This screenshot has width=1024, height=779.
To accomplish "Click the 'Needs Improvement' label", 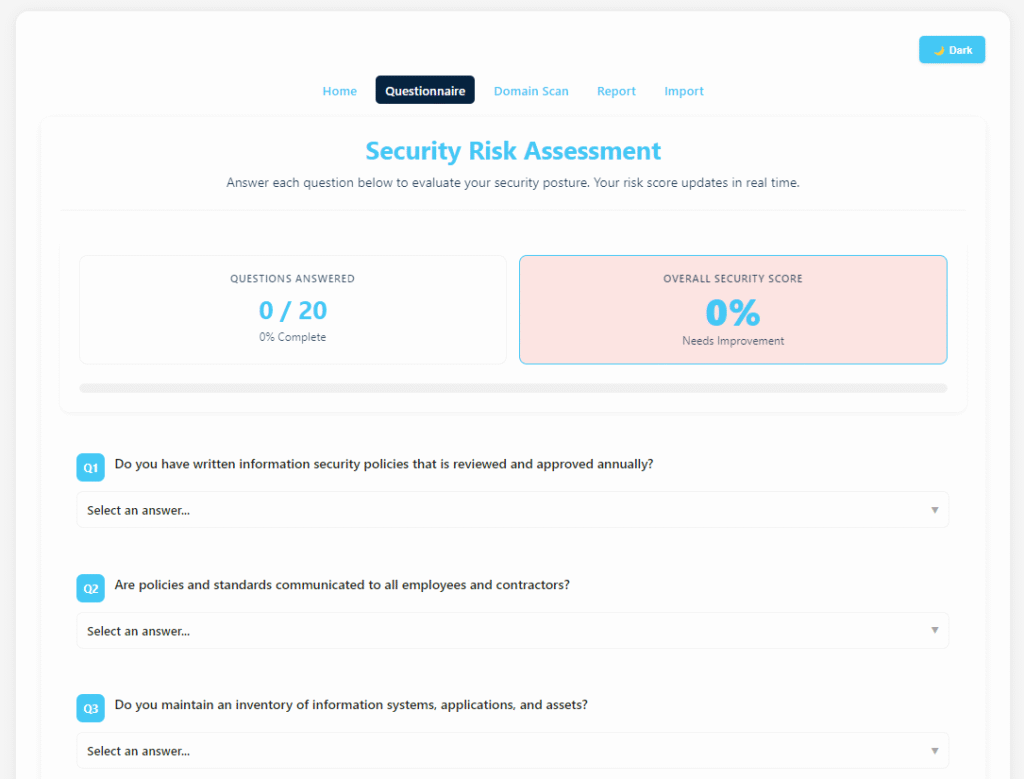I will (x=733, y=340).
